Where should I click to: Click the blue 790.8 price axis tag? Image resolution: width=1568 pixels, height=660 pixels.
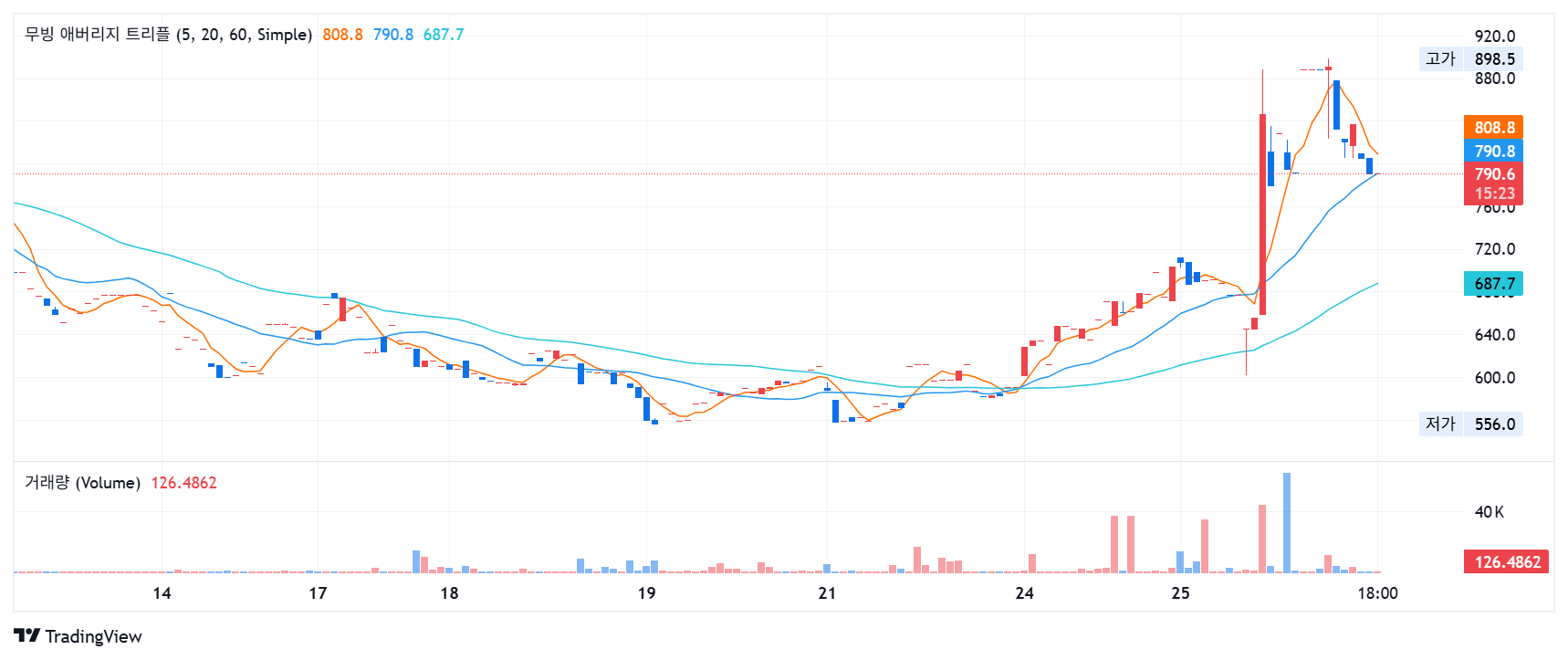click(1493, 152)
